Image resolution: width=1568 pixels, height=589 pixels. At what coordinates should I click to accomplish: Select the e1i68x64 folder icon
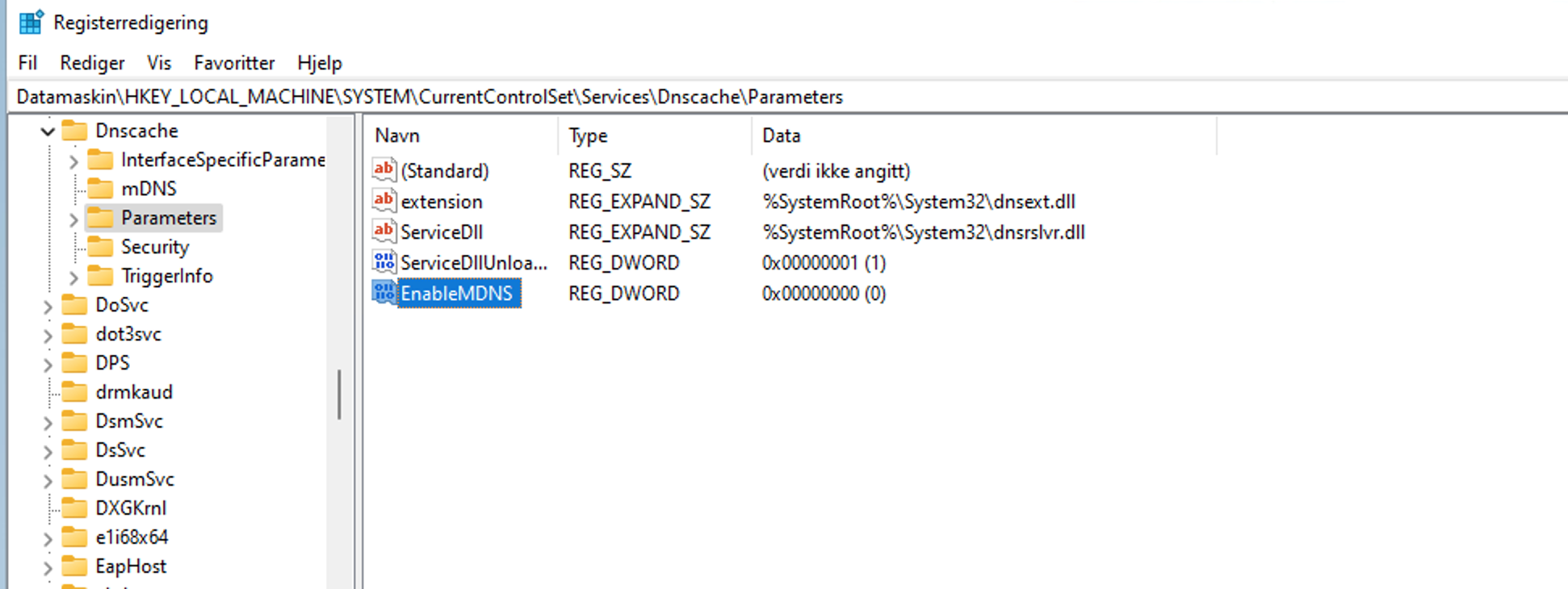pos(74,537)
